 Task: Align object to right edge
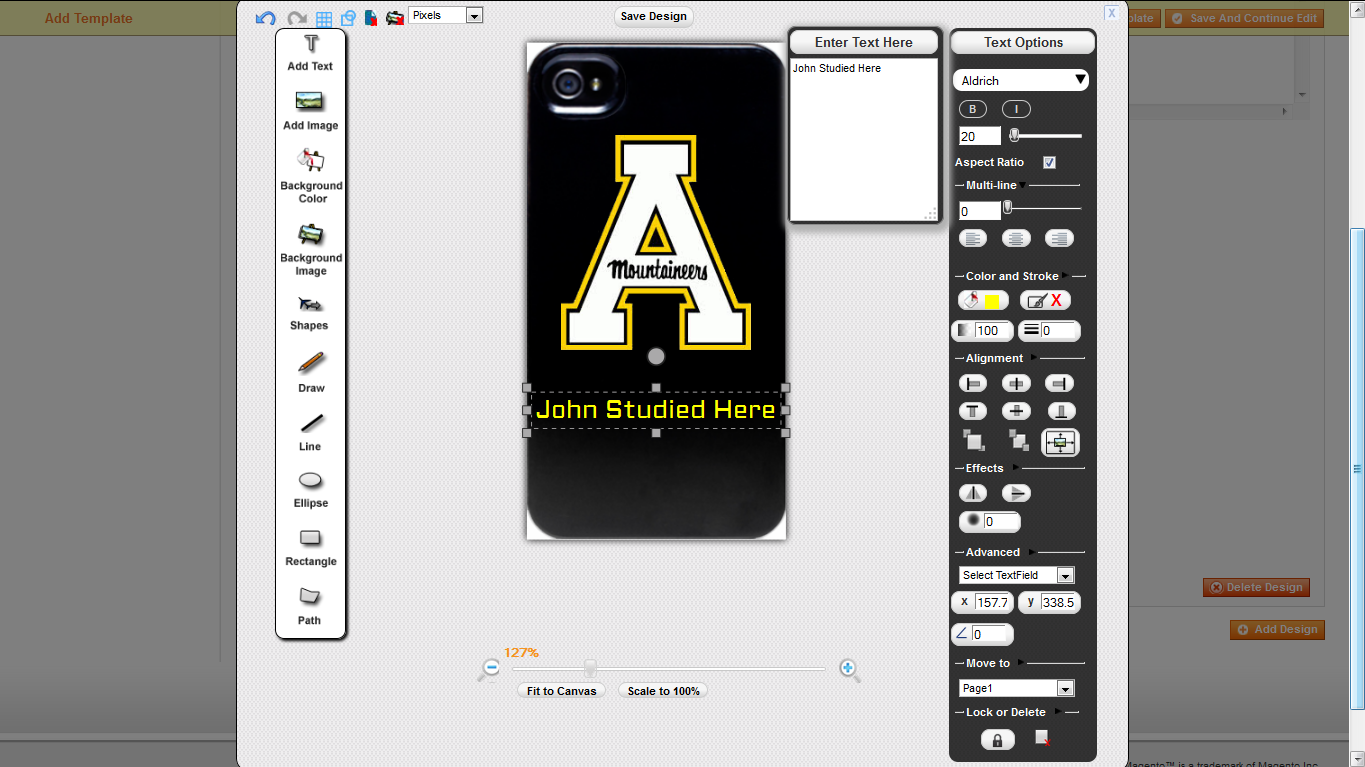point(1059,383)
